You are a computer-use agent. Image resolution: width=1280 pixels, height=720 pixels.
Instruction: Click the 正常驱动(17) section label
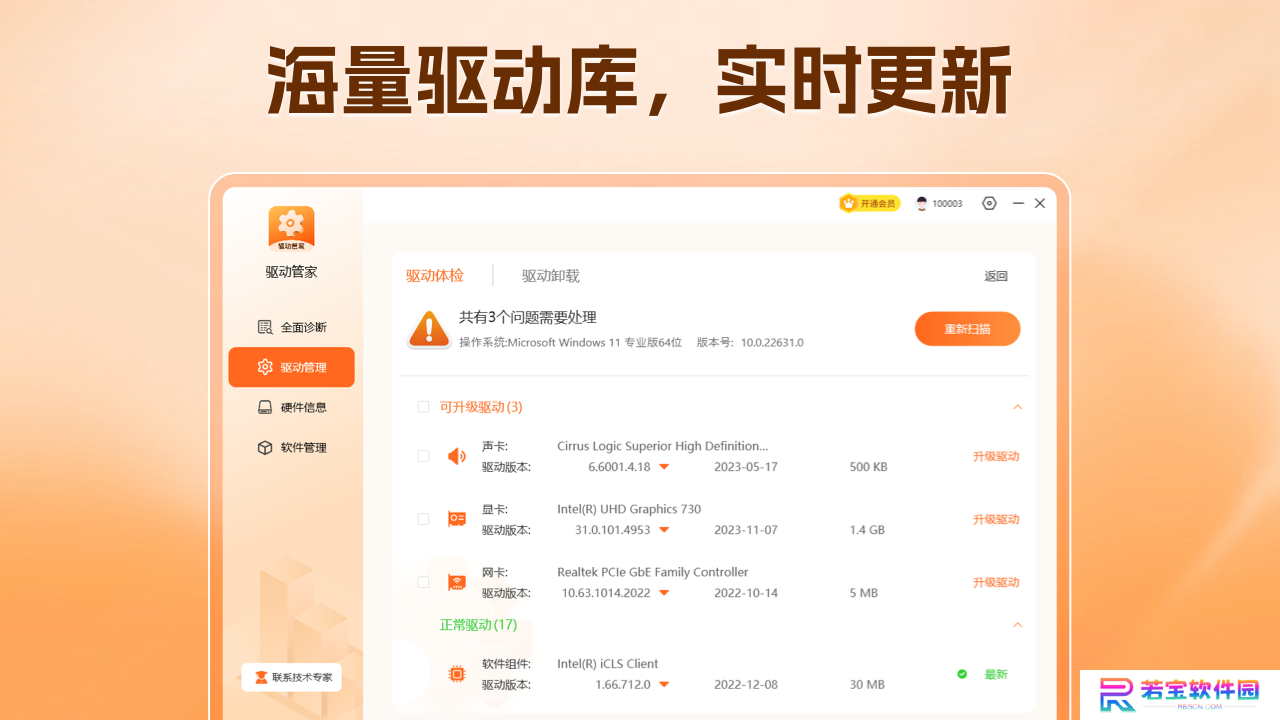pyautogui.click(x=478, y=625)
